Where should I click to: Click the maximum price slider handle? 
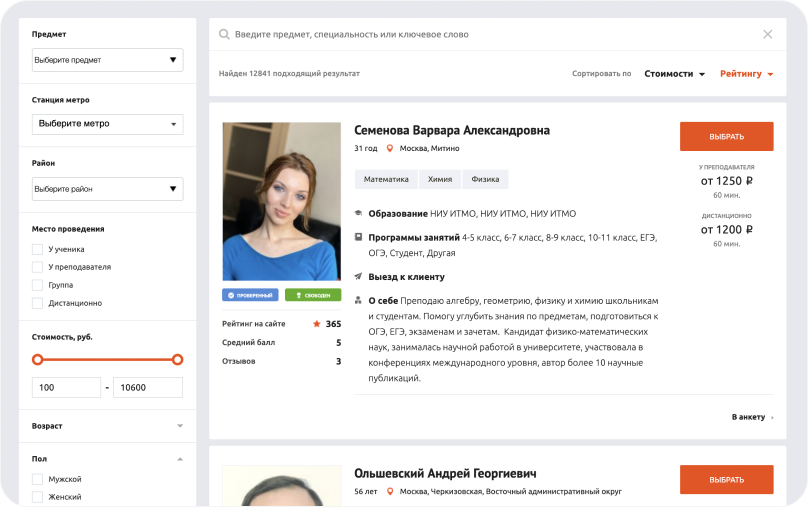pos(177,360)
